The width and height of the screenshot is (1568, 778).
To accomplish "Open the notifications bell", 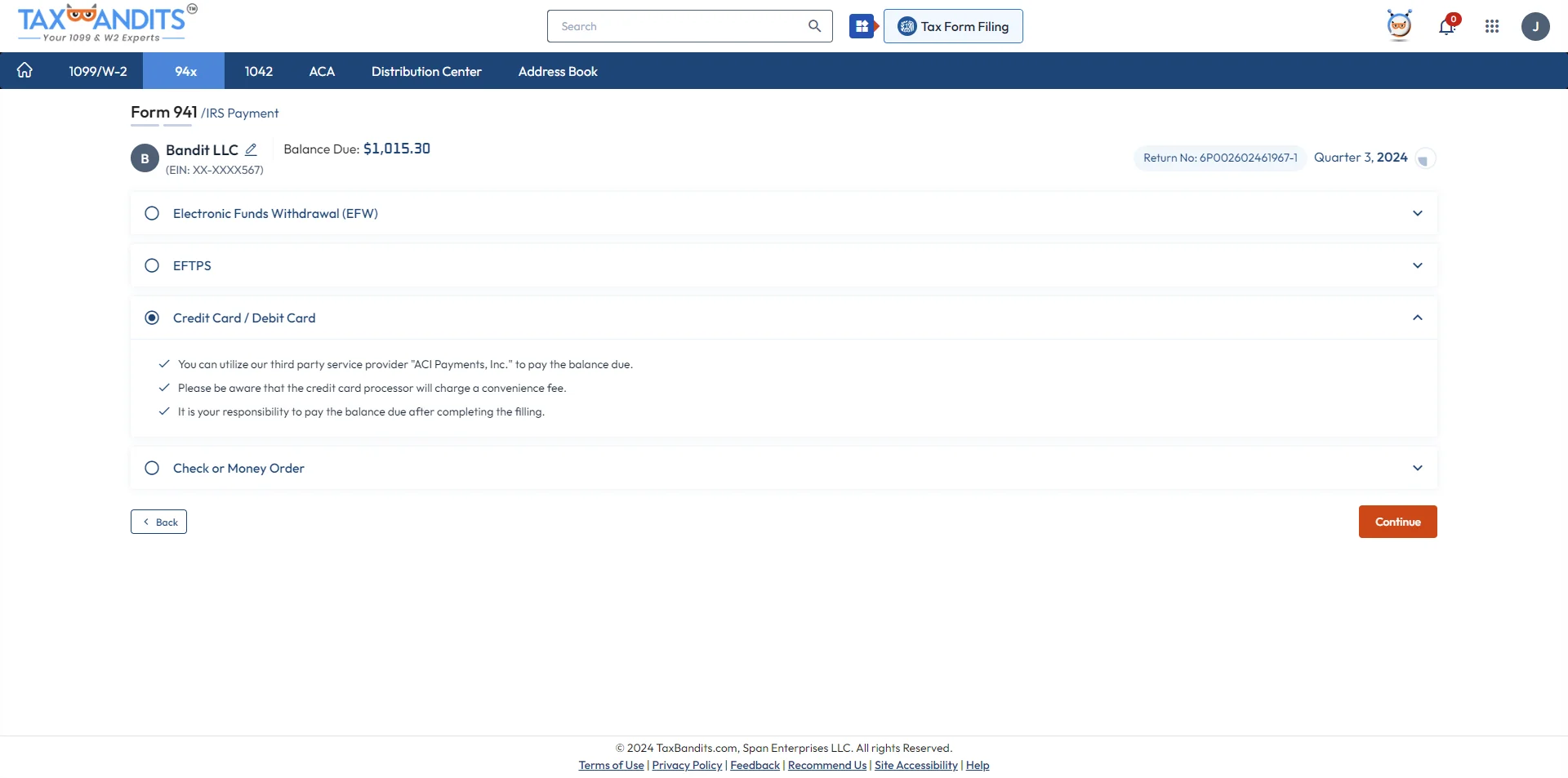I will 1447,26.
